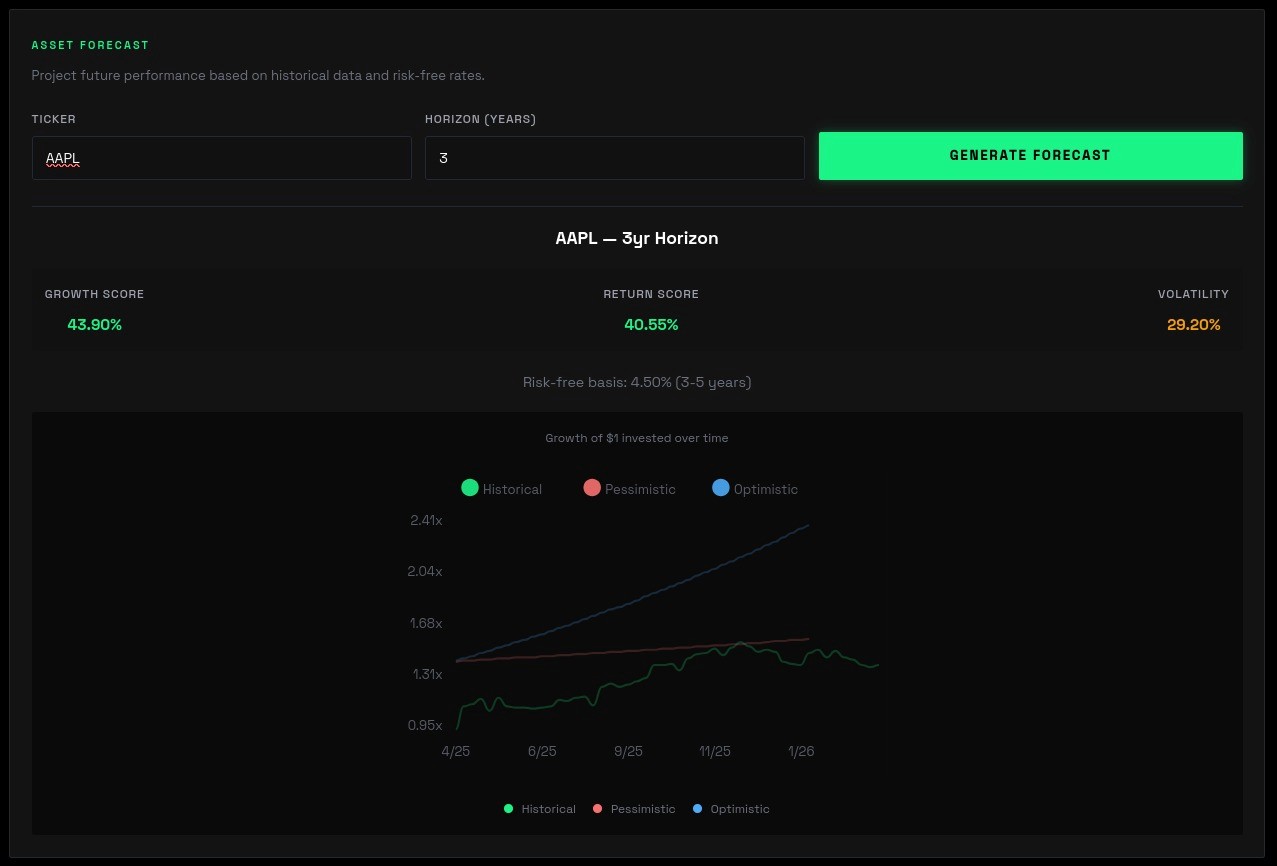
Task: Click the 1/26 x-axis date label
Action: click(801, 751)
